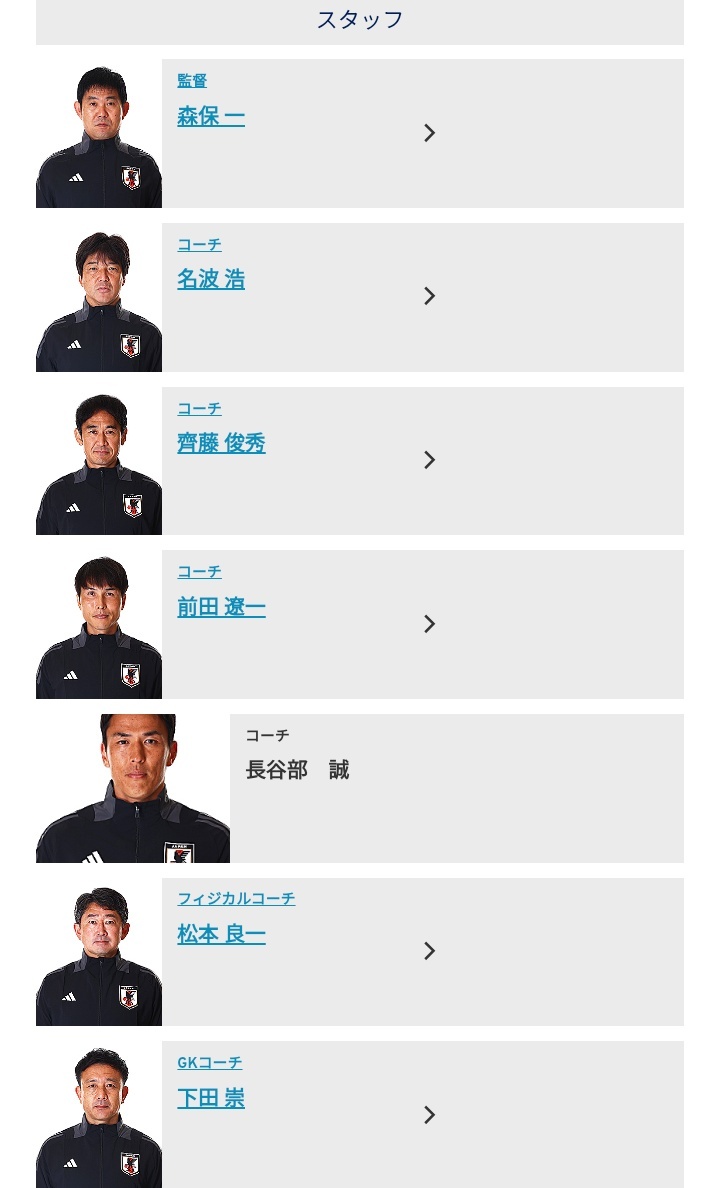Screen dimensions: 720x1188
Task: Click the chevron arrow in 前田 遼一 row
Action: pyautogui.click(x=430, y=624)
